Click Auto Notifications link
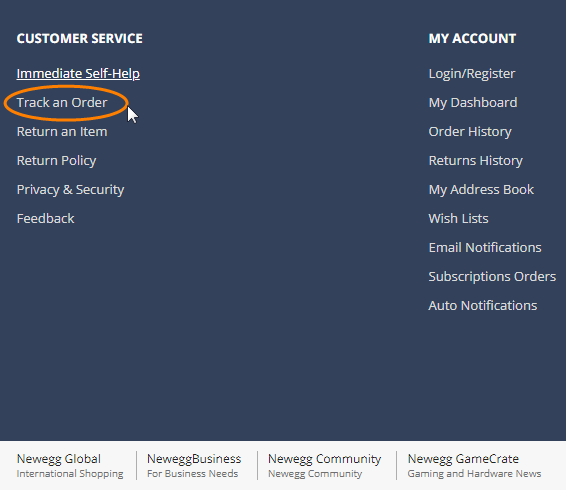The height and width of the screenshot is (491, 566). point(483,305)
